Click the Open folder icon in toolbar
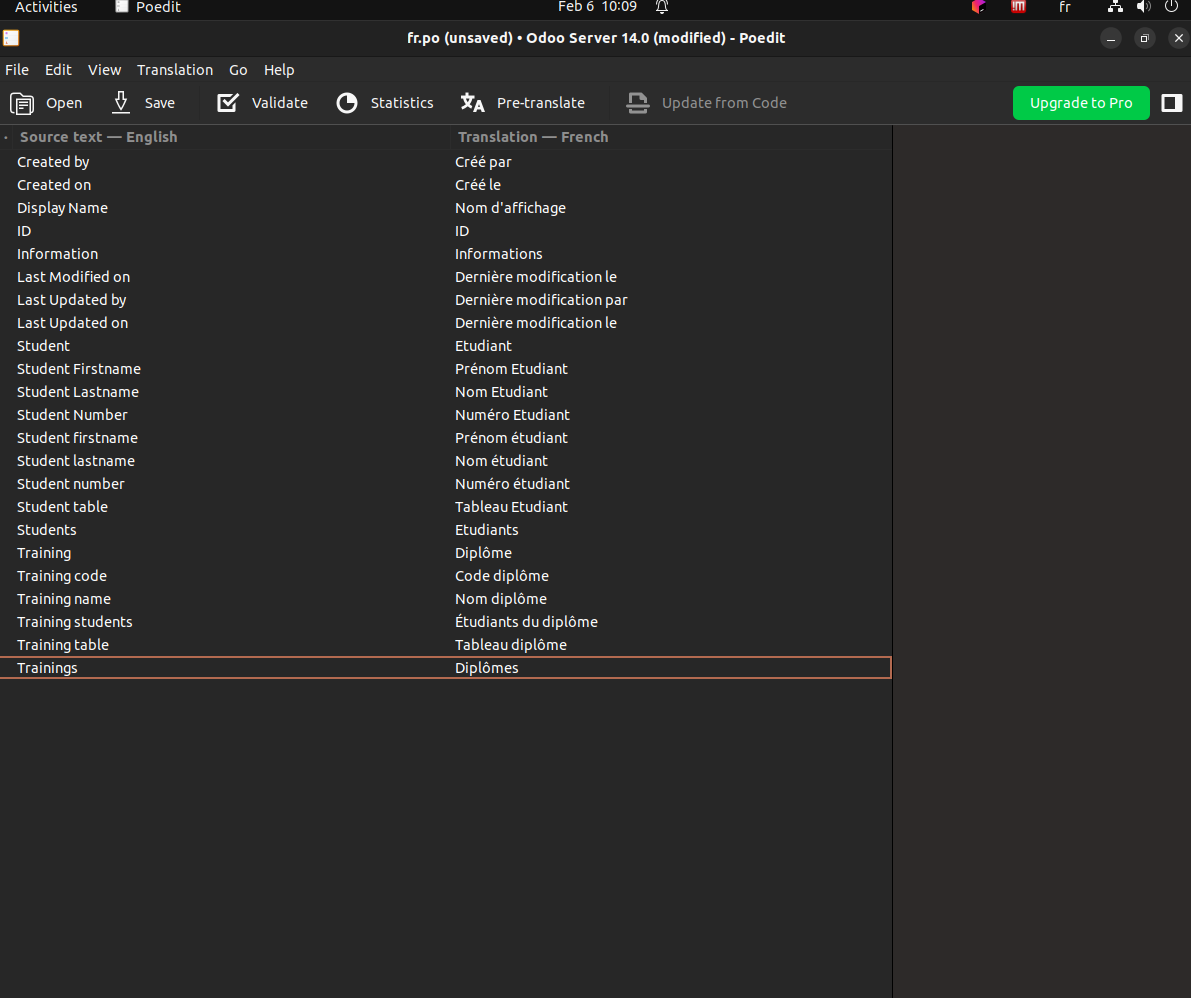 [x=22, y=103]
